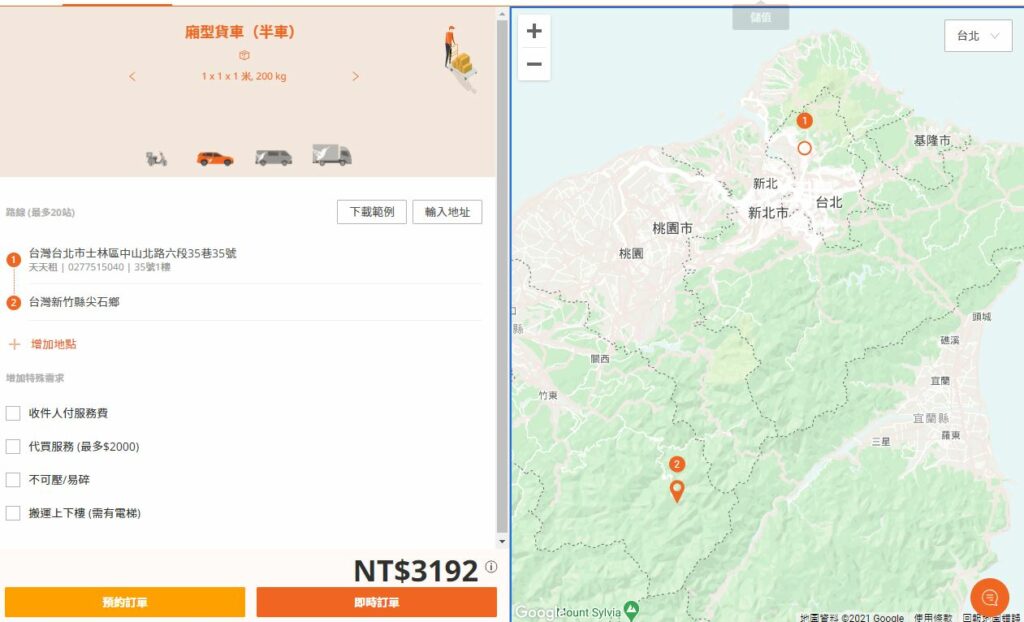Viewport: 1024px width, 622px height.
Task: Zoom in on the map
Action: pos(534,31)
